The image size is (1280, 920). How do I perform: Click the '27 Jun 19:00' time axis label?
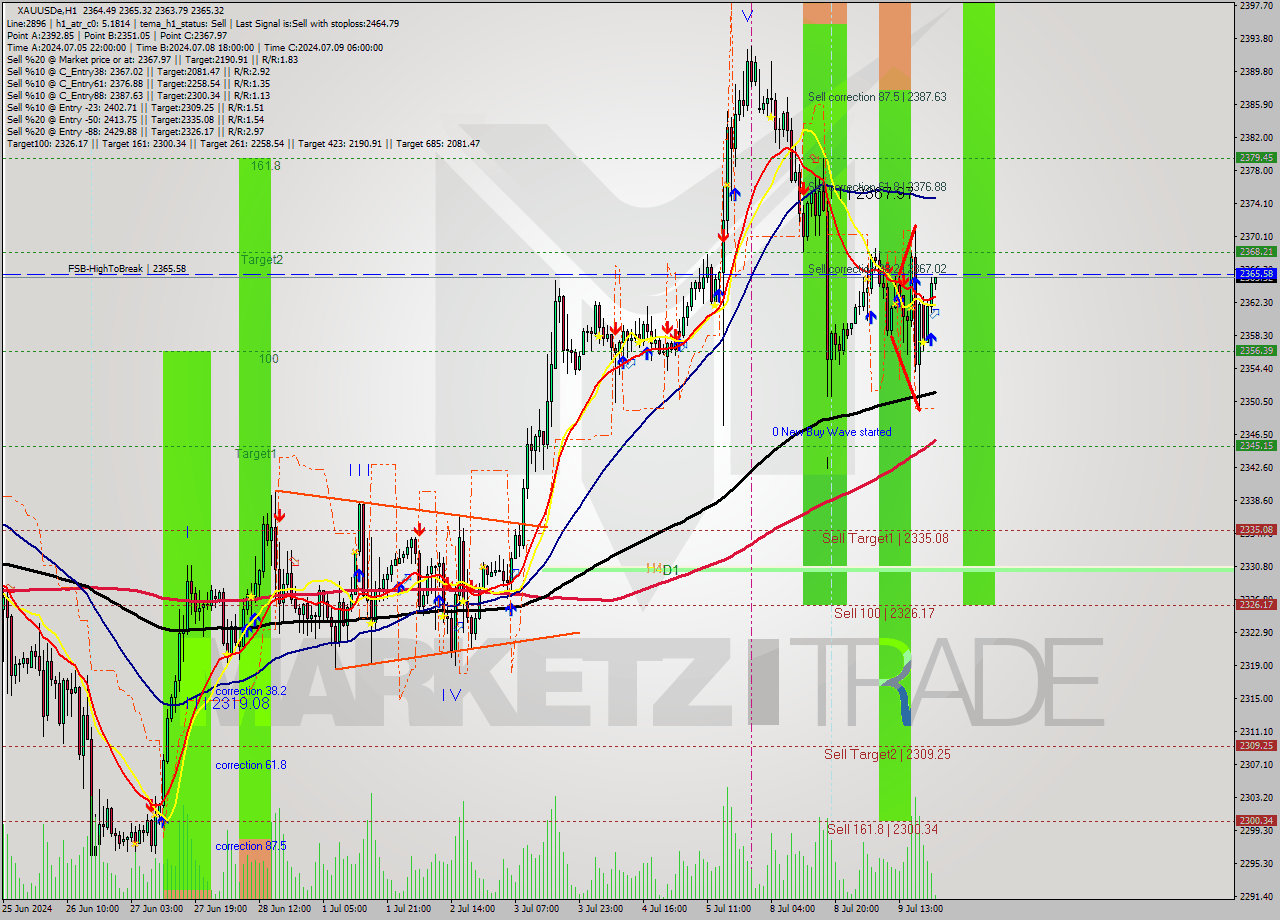(221, 909)
